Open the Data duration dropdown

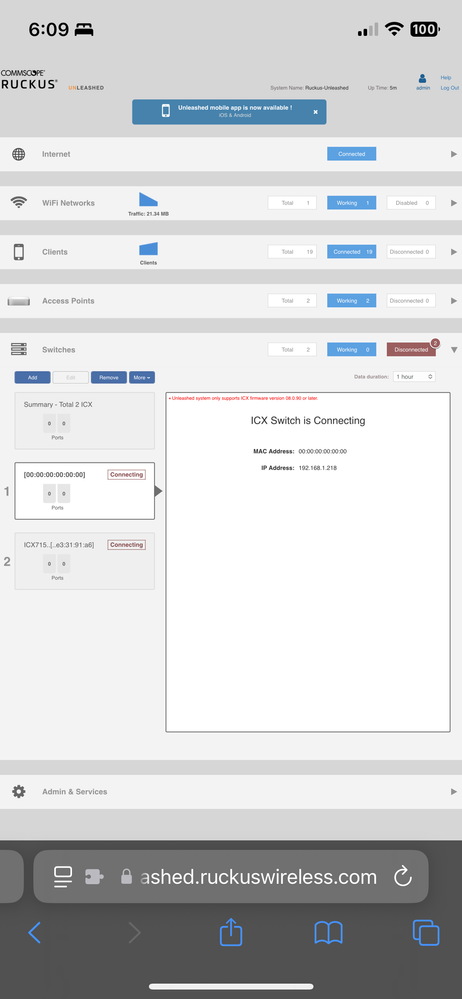click(x=414, y=377)
